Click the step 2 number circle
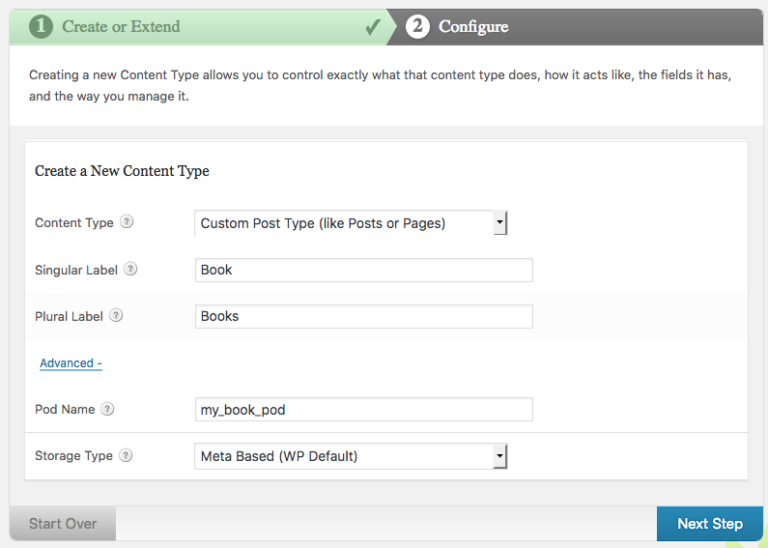Image resolution: width=768 pixels, height=548 pixels. coord(418,27)
